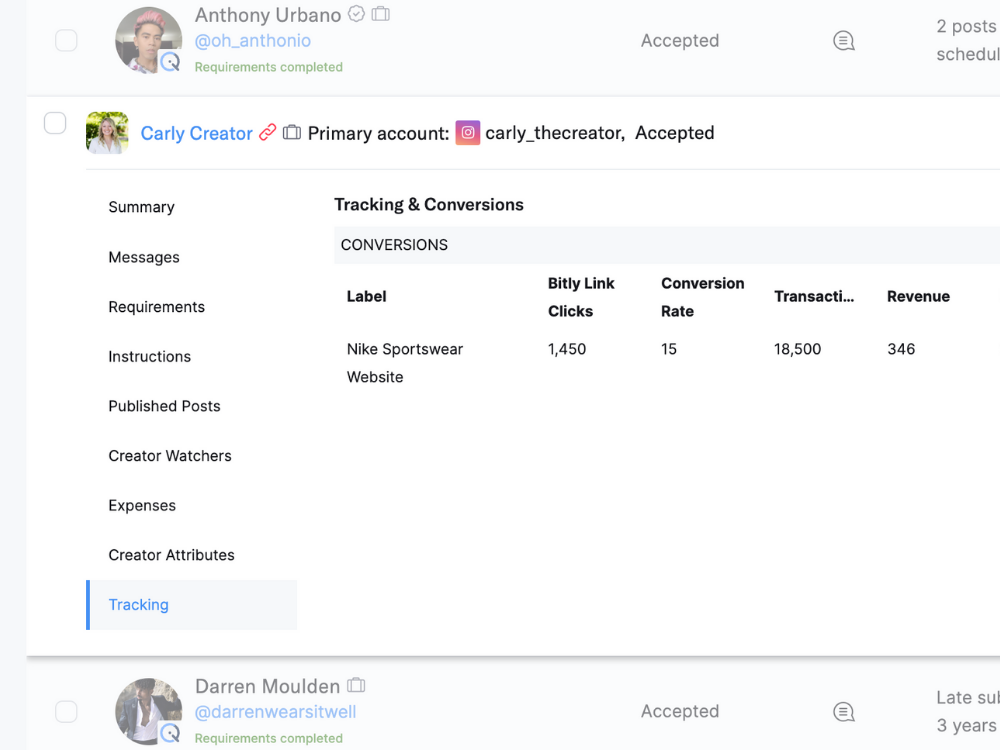
Task: Click the red link icon beside Carly Creator
Action: pos(268,132)
